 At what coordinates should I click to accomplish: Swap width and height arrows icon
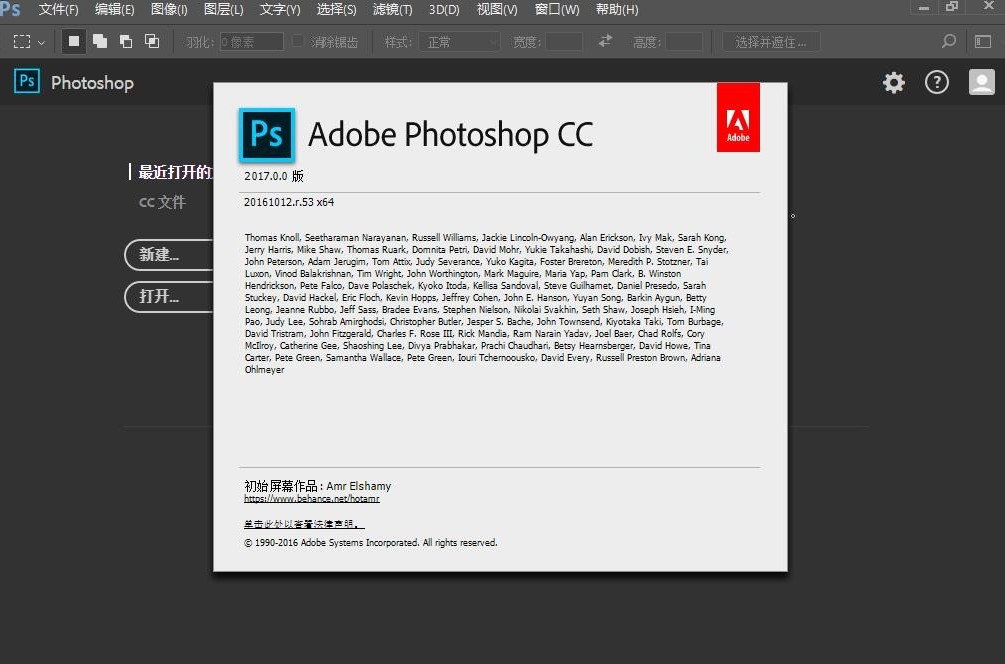pos(605,41)
